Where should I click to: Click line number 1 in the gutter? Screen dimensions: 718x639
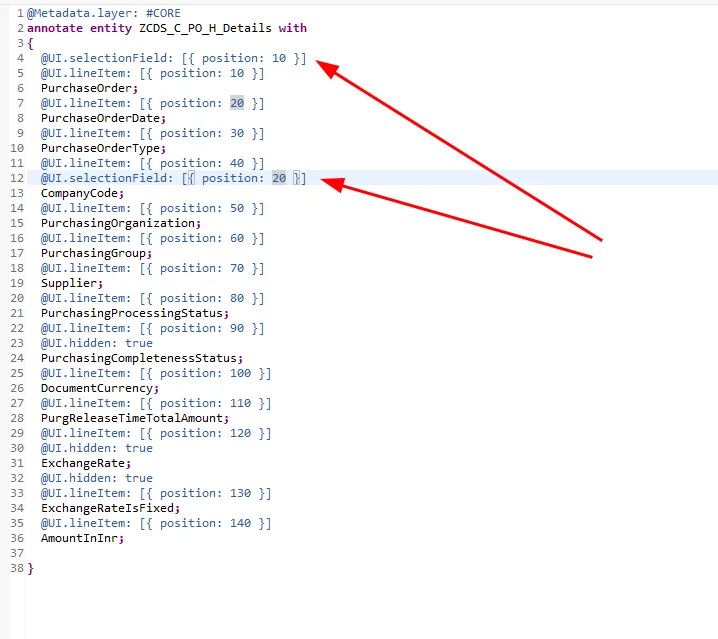click(20, 13)
